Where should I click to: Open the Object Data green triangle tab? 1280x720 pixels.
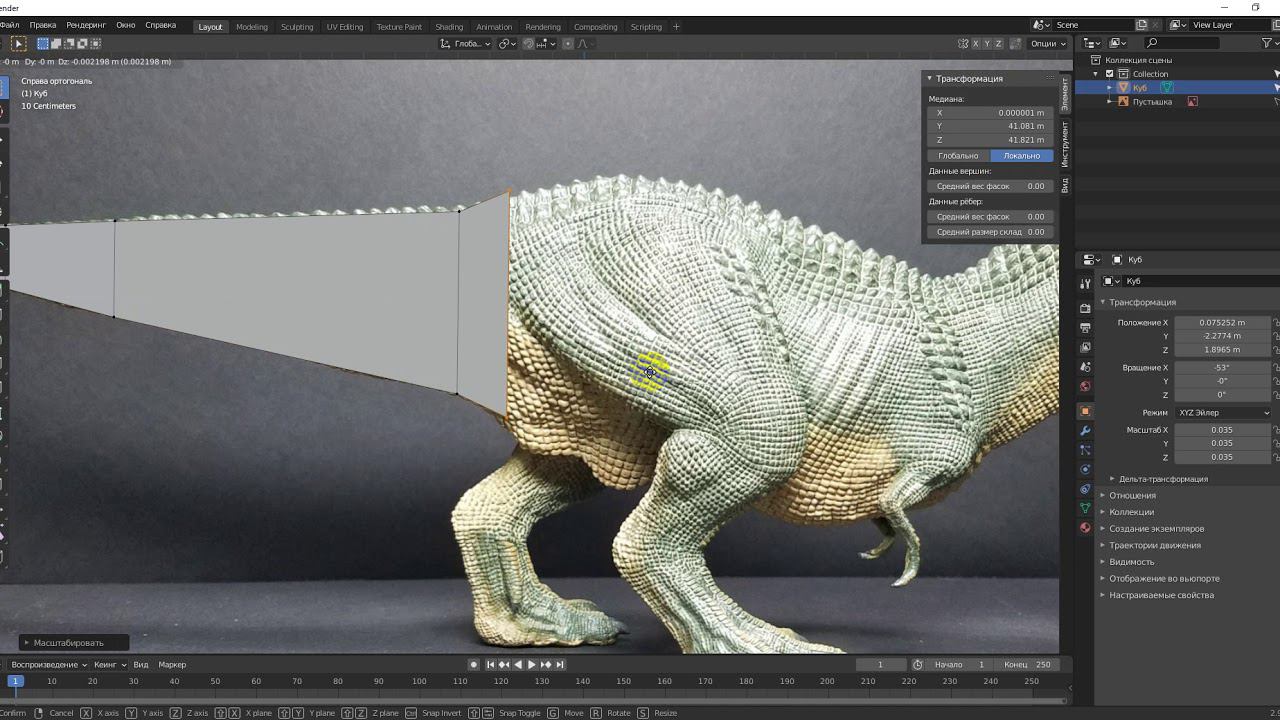(1085, 508)
